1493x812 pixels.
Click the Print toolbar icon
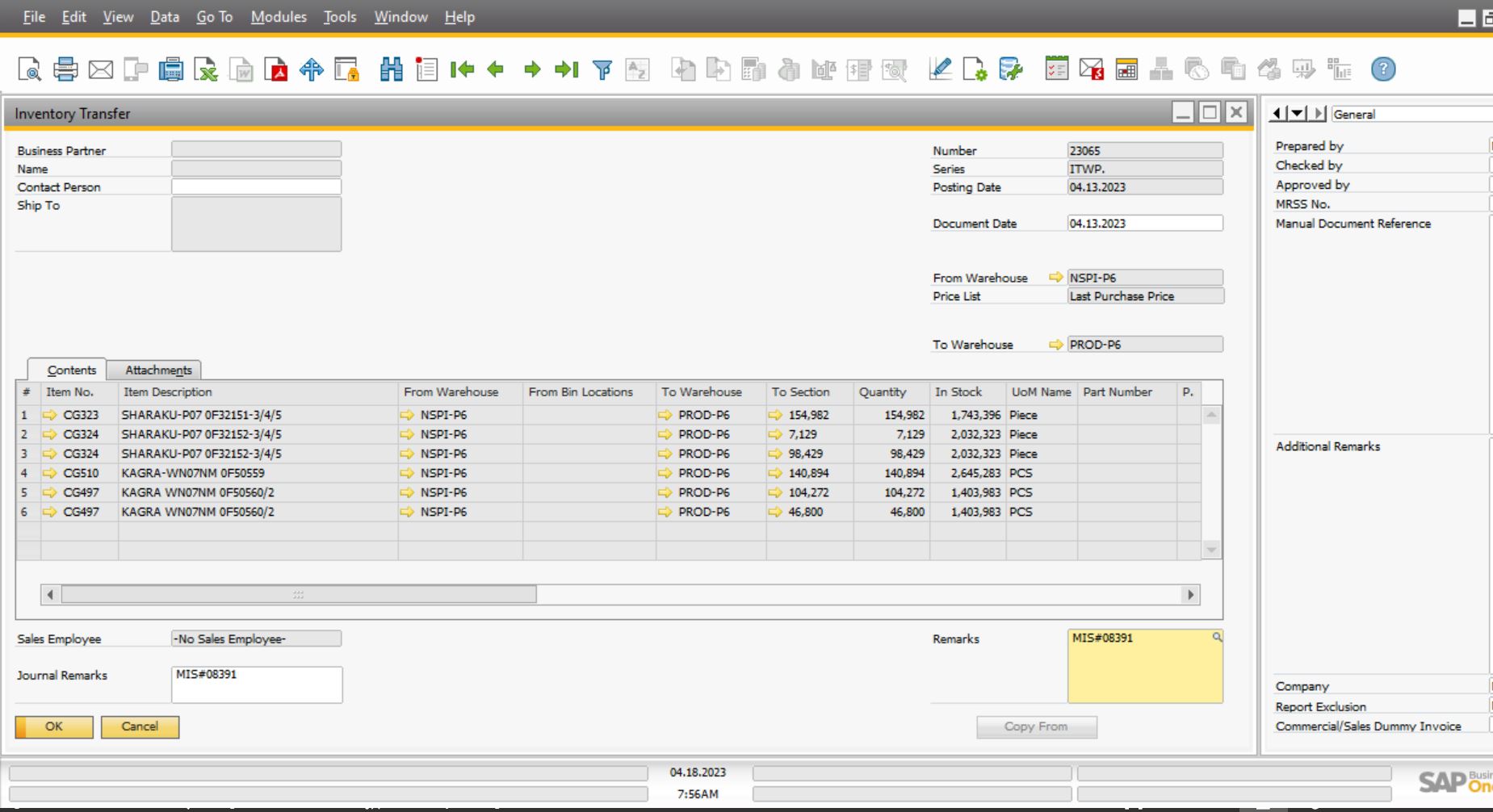click(65, 69)
